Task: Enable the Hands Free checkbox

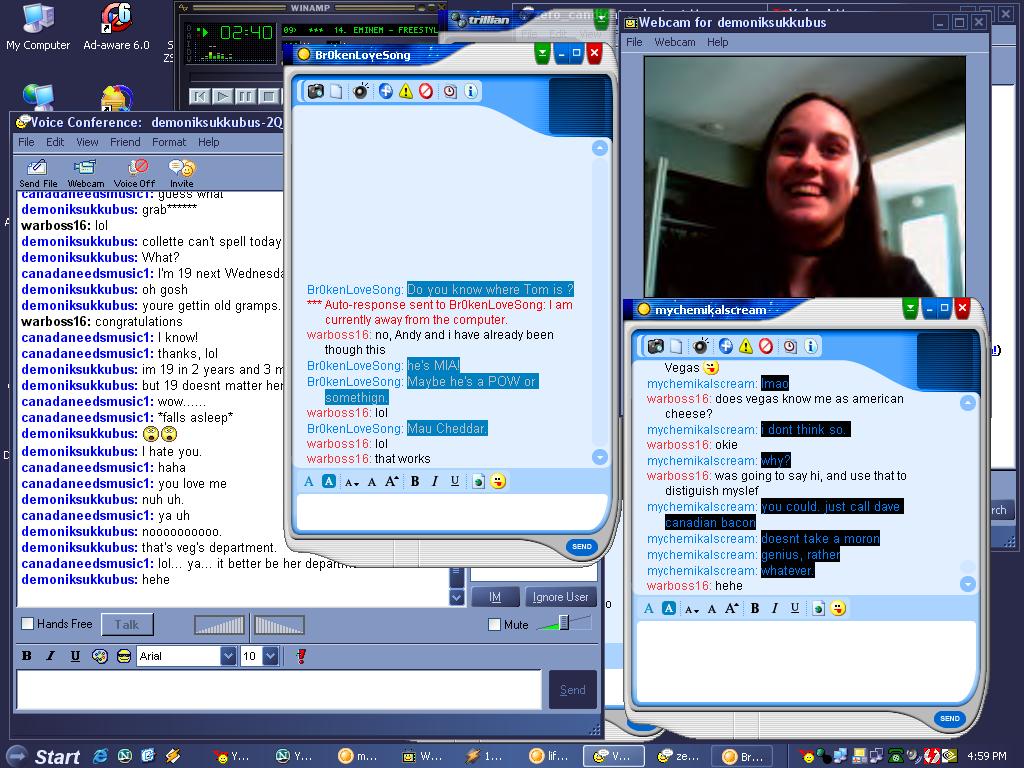Action: coord(27,624)
